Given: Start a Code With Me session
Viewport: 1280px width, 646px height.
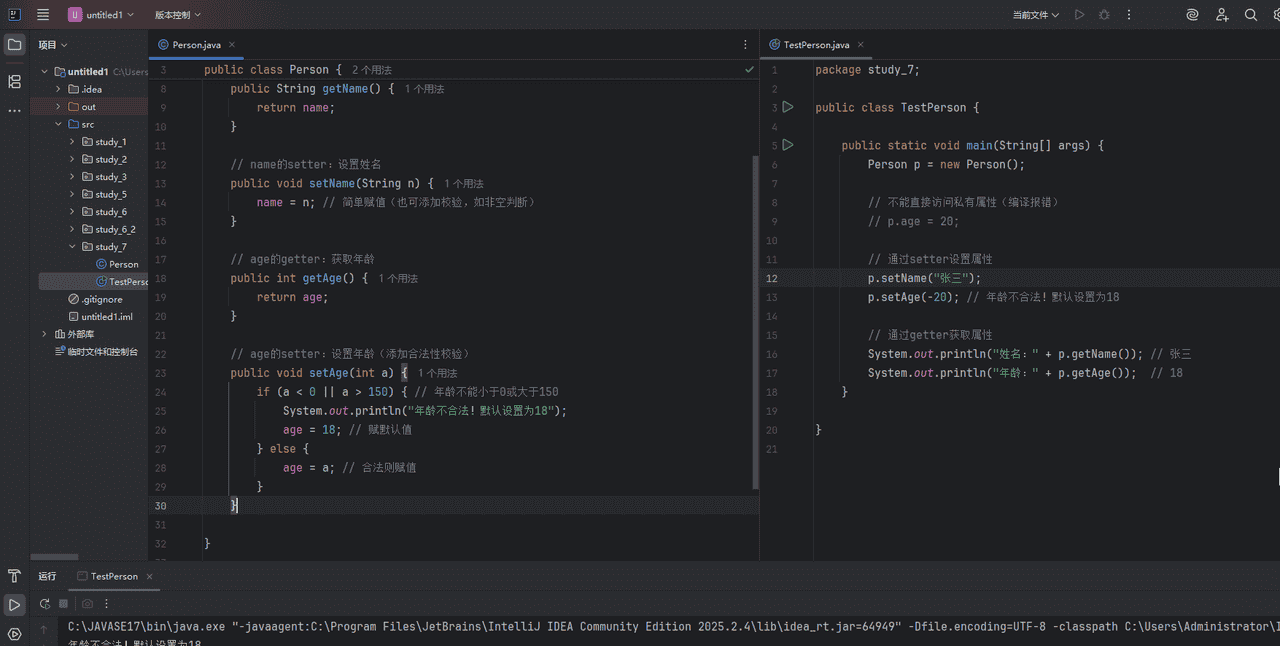Looking at the screenshot, I should [x=1222, y=14].
